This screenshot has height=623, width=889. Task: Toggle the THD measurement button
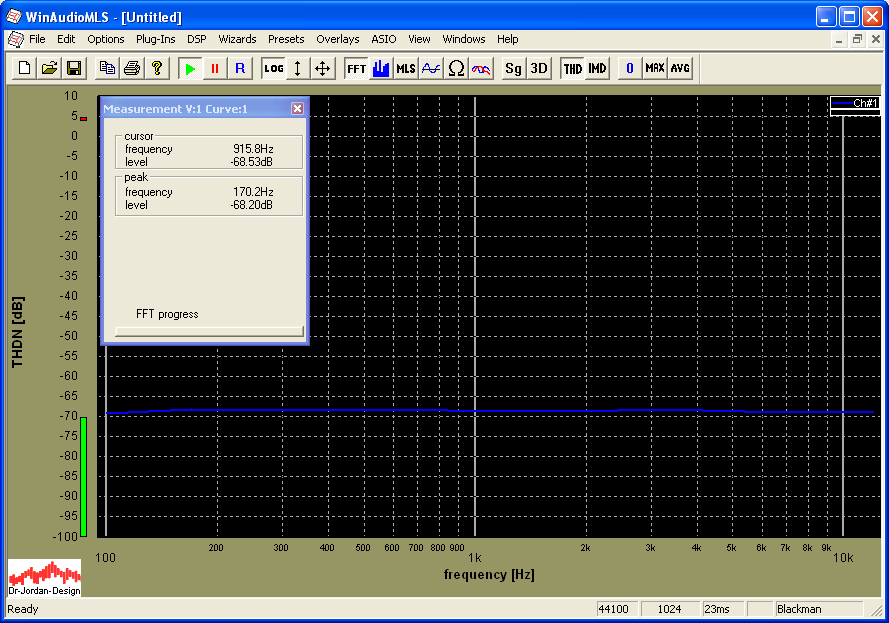coord(572,68)
